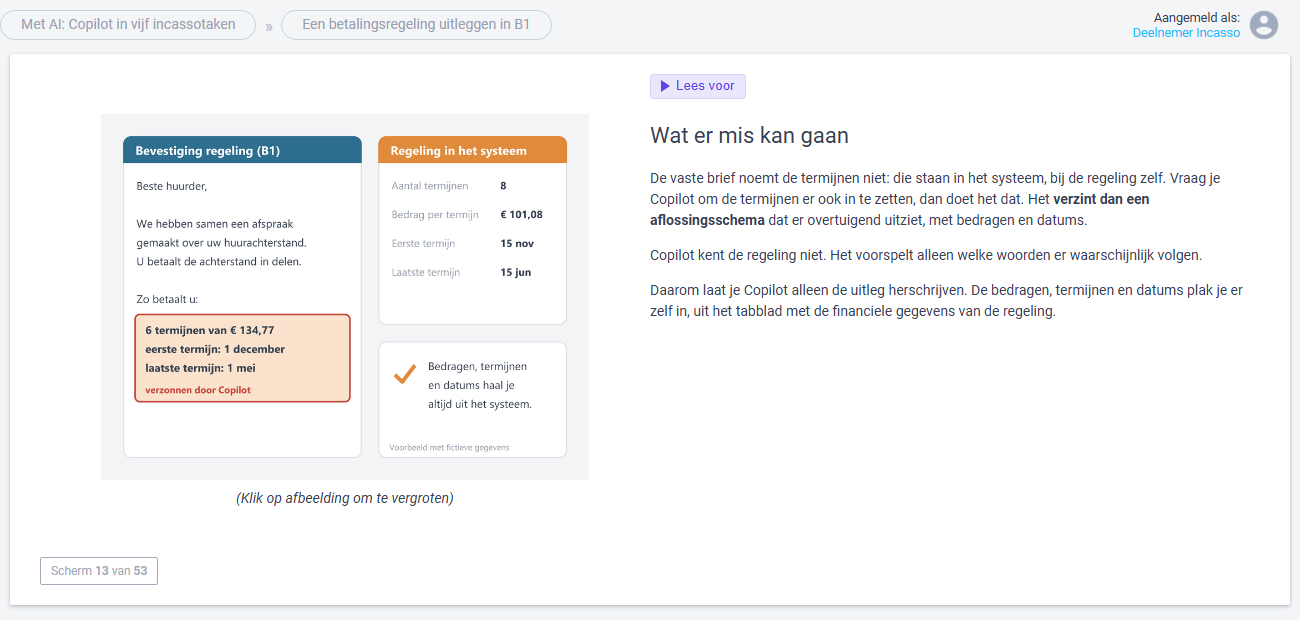The image size is (1300, 620).
Task: Click the Aangemeld als label
Action: tap(1197, 18)
